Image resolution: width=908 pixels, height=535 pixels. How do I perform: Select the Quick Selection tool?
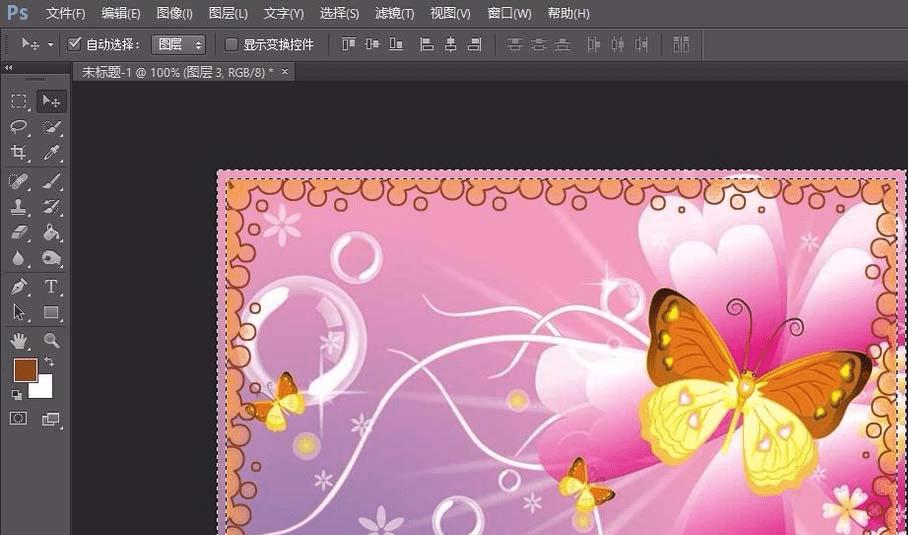point(52,127)
